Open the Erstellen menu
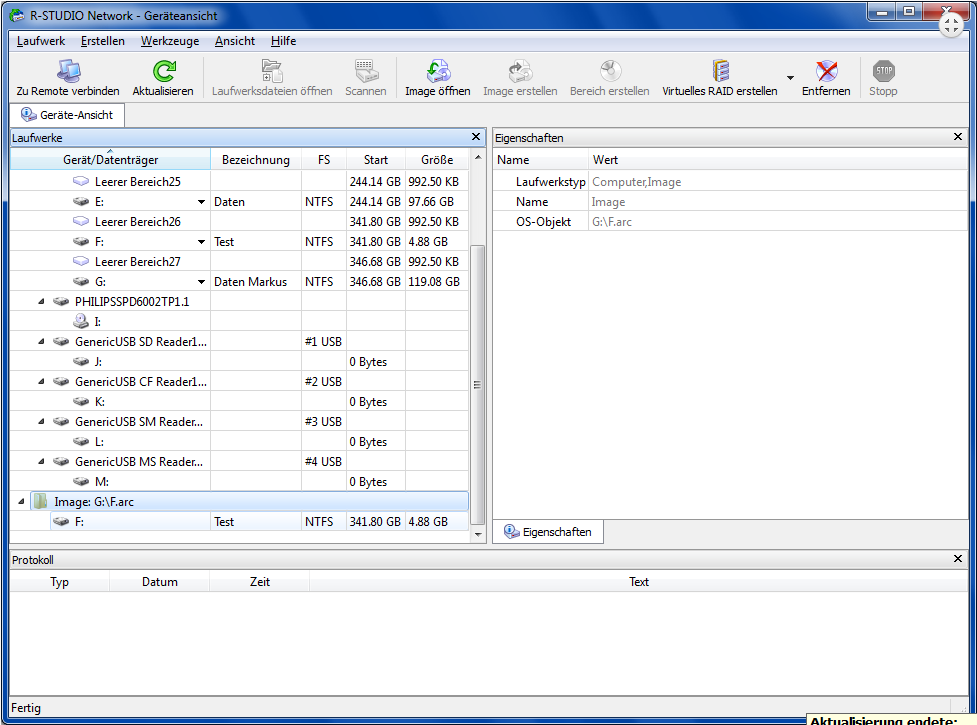Image resolution: width=977 pixels, height=725 pixels. 103,41
